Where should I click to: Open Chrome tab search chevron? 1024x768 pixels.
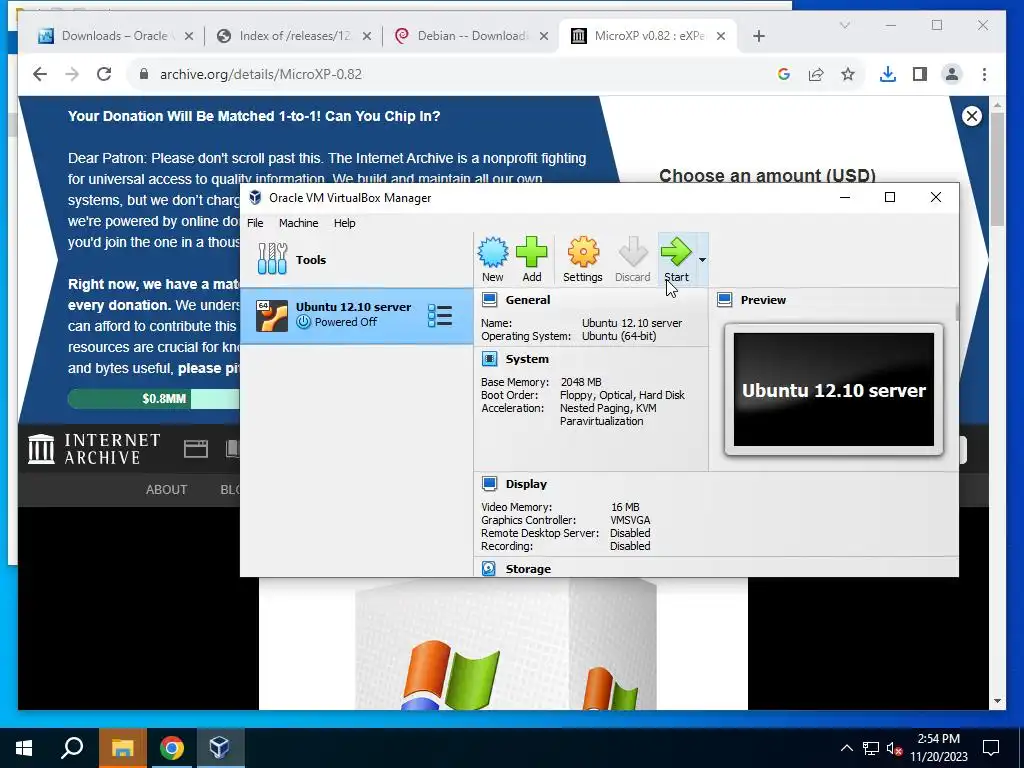(844, 25)
